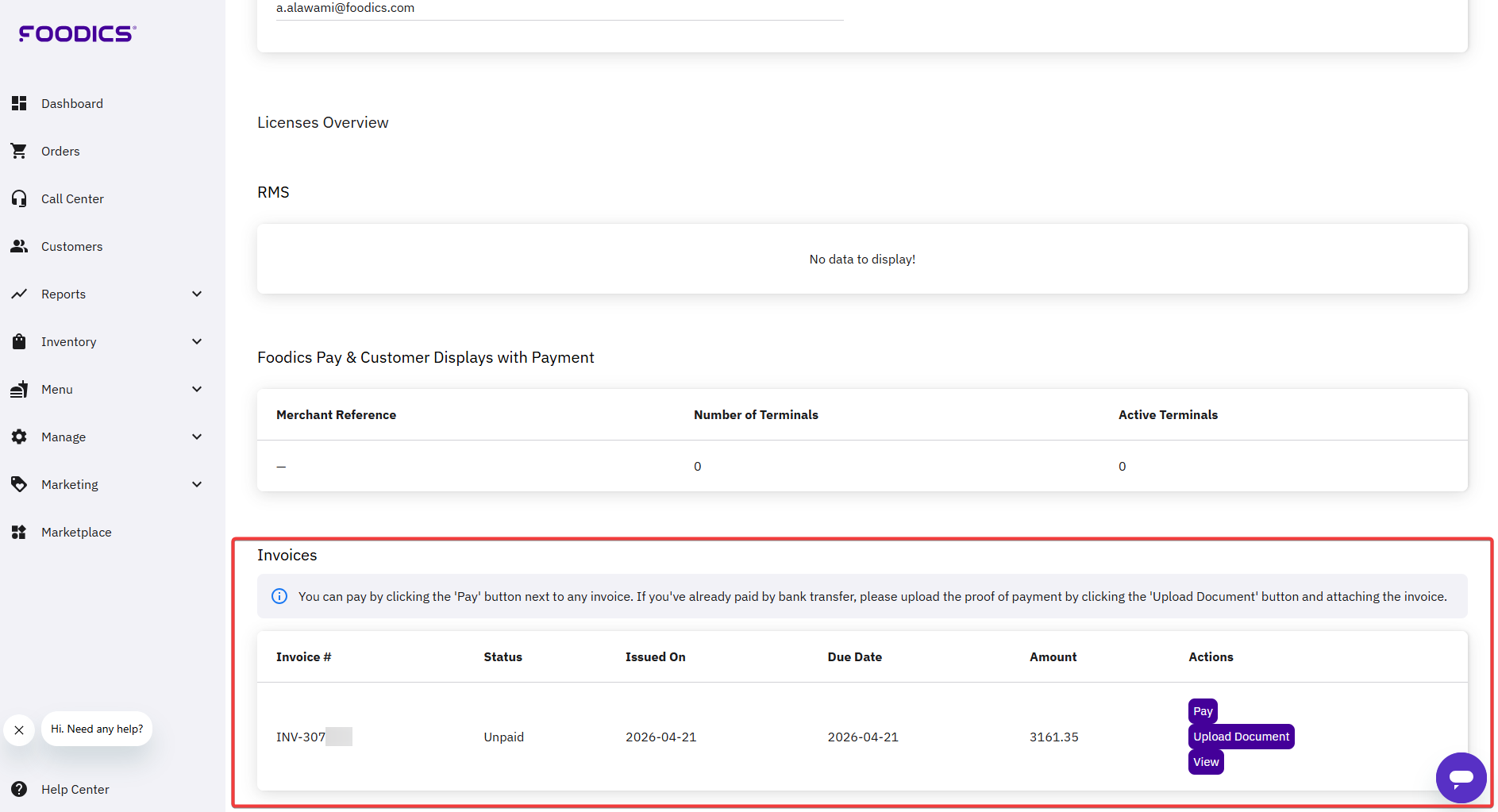
Task: Click the a.alawami@foodics.com email field
Action: pyautogui.click(x=560, y=10)
